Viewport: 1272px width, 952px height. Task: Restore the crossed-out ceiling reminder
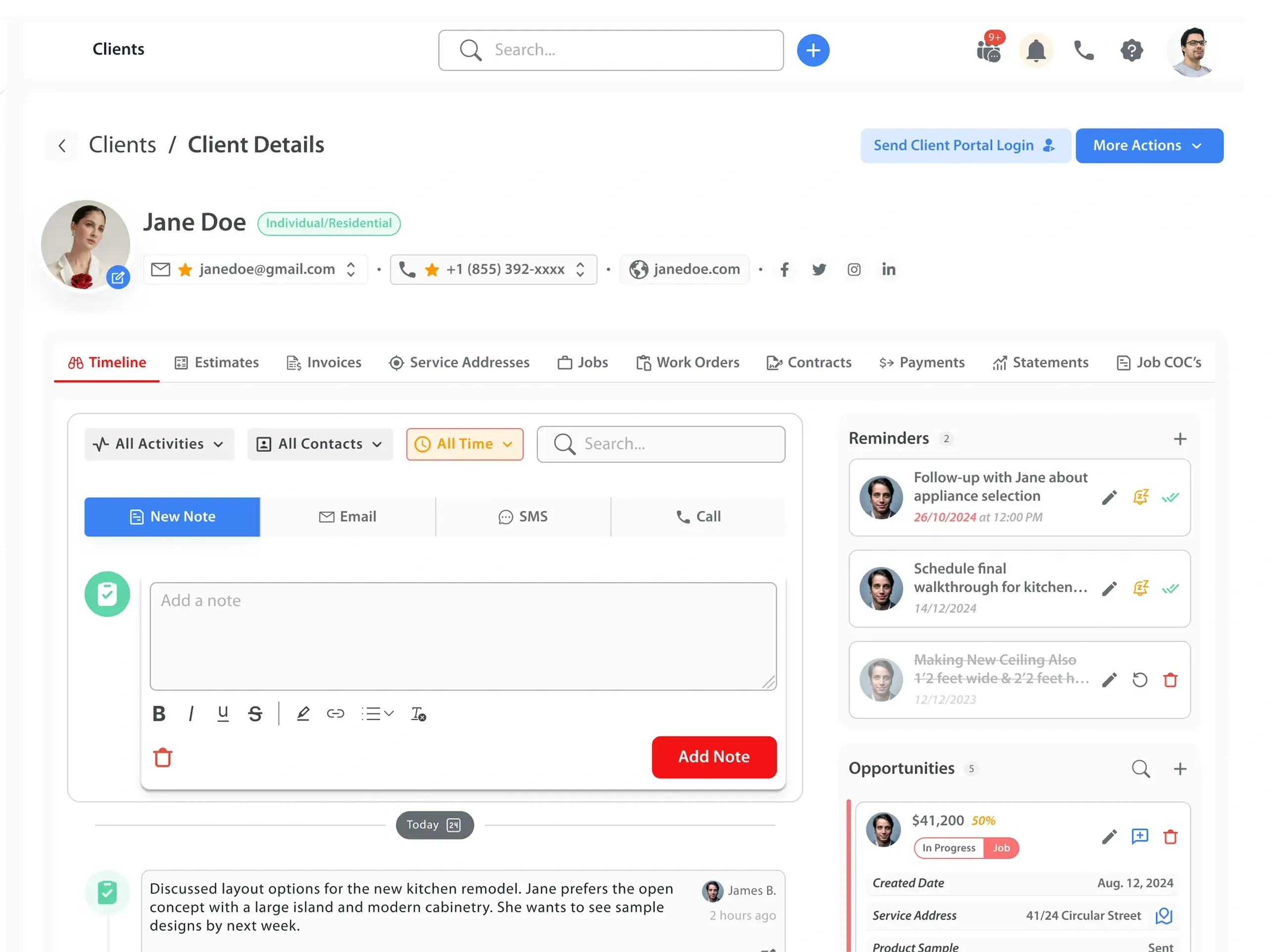tap(1139, 680)
